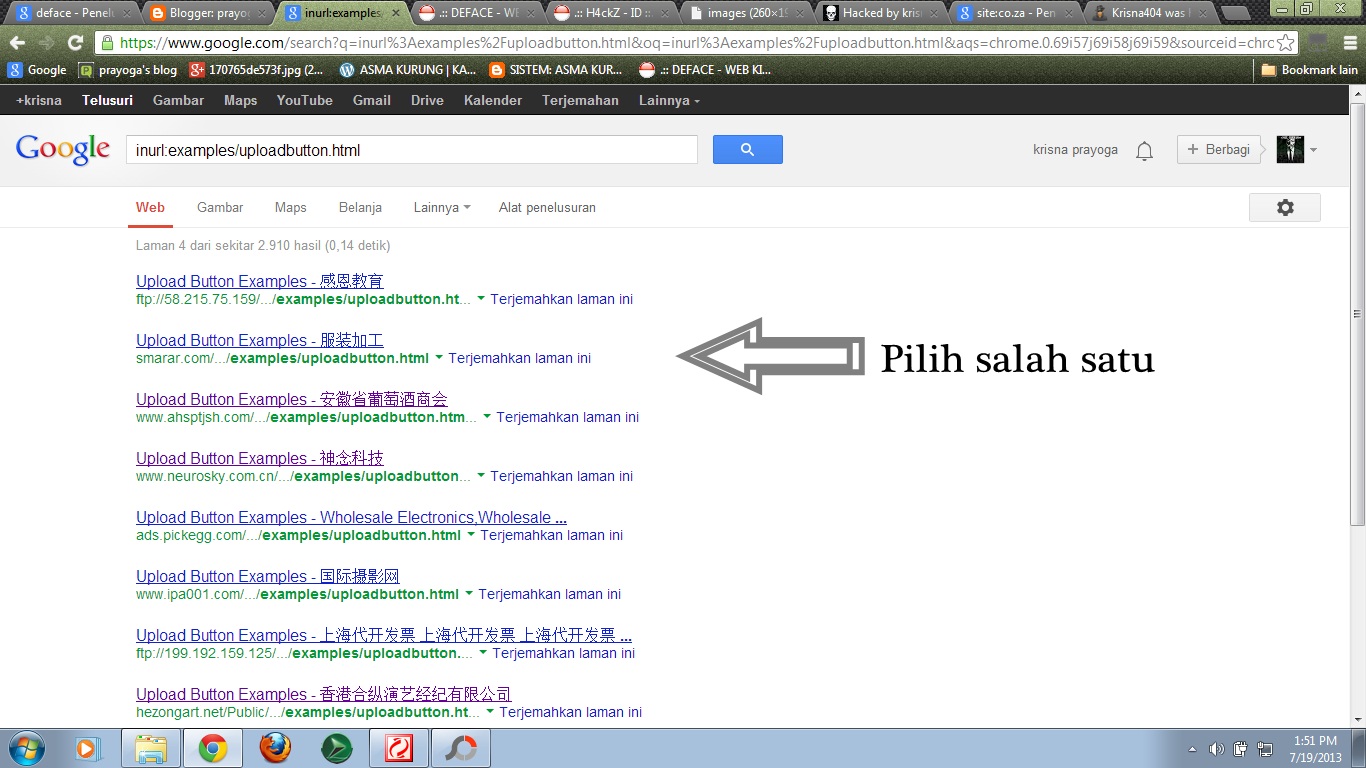Viewport: 1366px width, 768px height.
Task: Open the 170765de573f.jpg bookmark
Action: [x=257, y=70]
